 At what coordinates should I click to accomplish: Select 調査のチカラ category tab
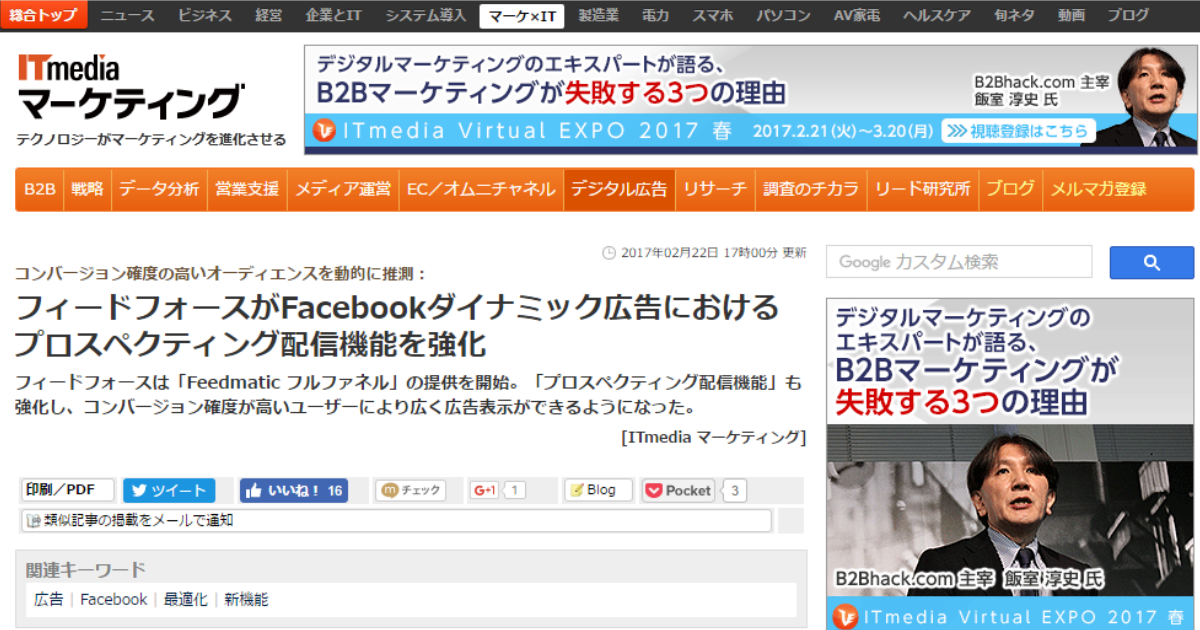coord(811,189)
